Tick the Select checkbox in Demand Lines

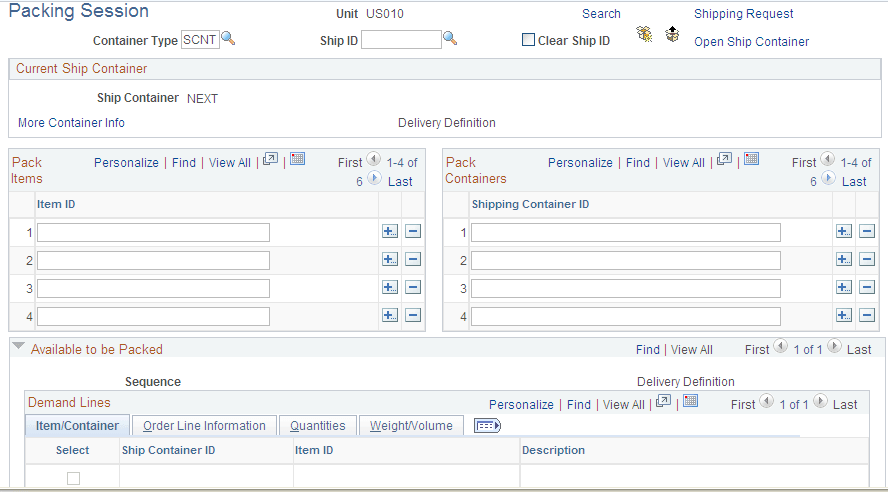click(x=74, y=478)
